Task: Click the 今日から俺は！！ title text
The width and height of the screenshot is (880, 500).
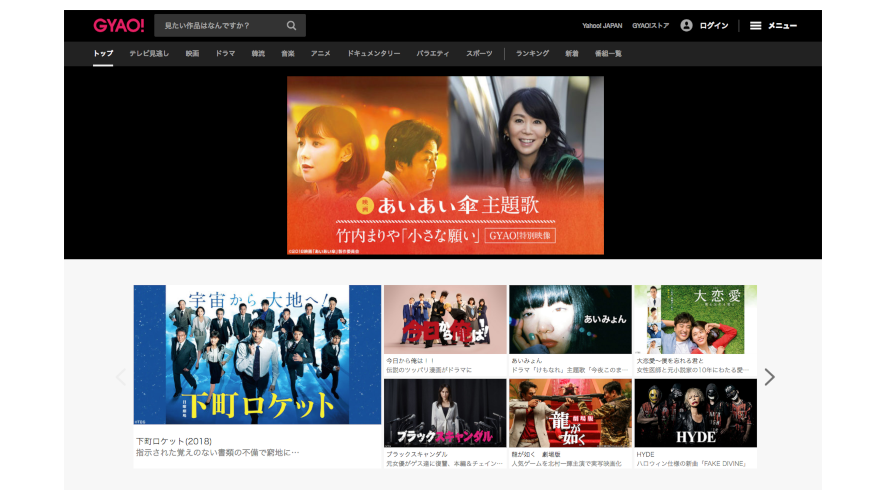Action: 410,361
